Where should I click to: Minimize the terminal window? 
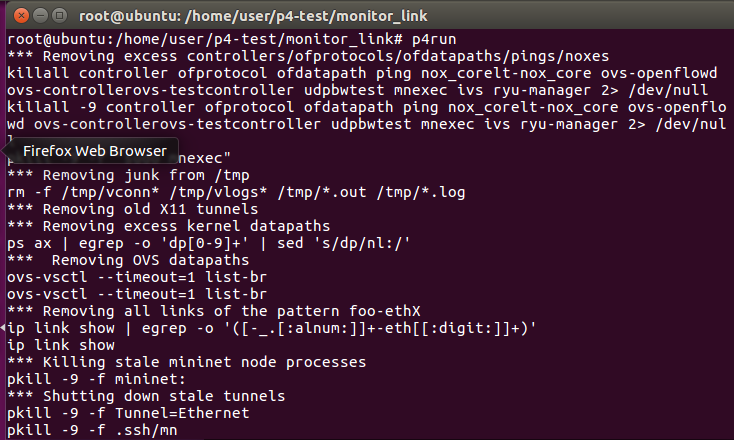tap(41, 16)
